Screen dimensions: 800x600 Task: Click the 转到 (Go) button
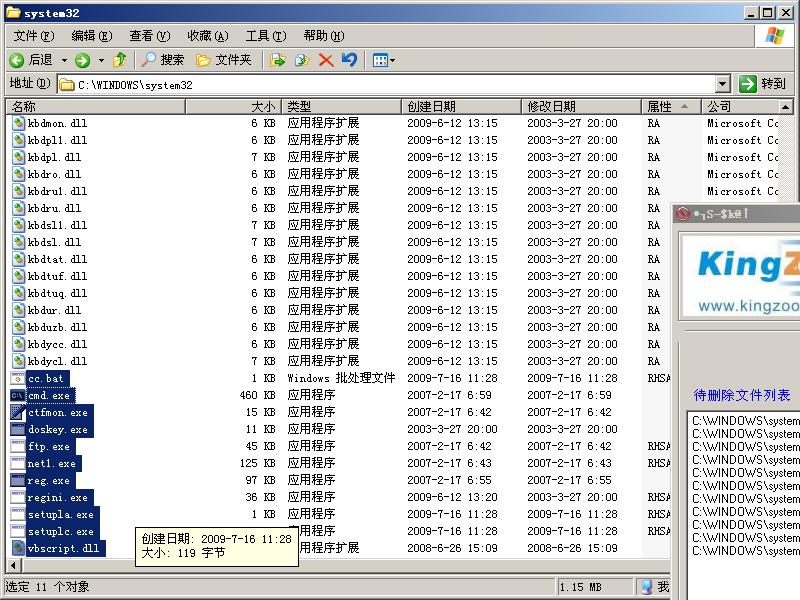[762, 85]
